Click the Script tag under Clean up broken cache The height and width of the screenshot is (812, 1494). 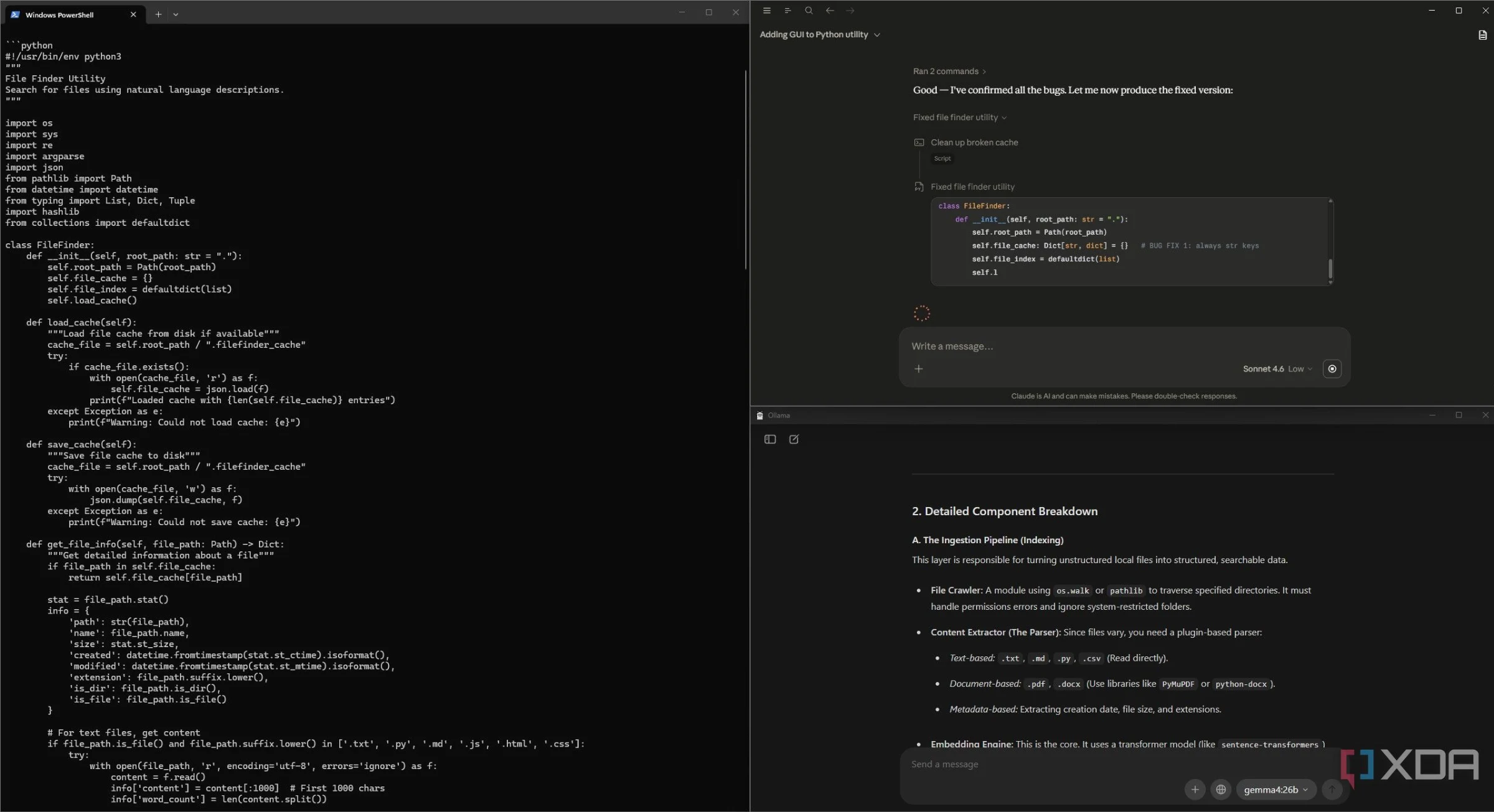tap(942, 159)
